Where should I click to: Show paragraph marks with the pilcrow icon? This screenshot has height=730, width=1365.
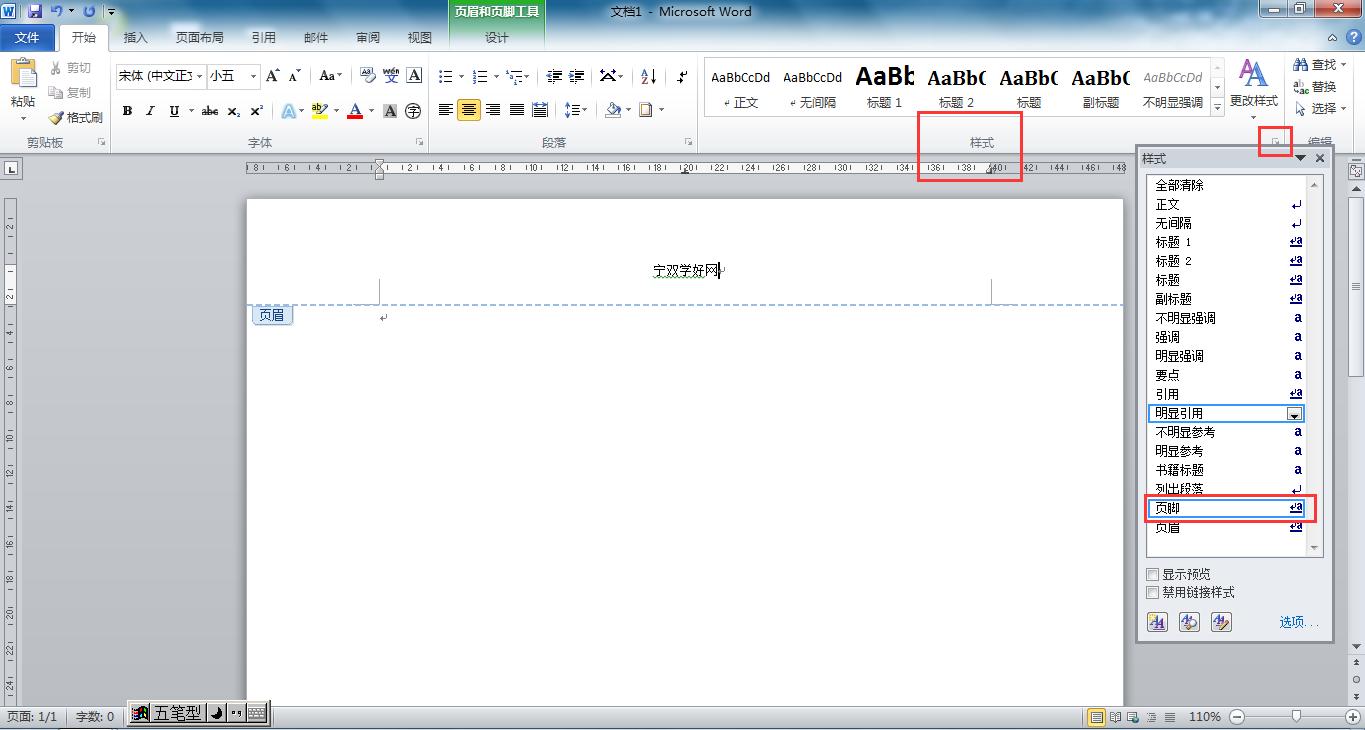682,76
